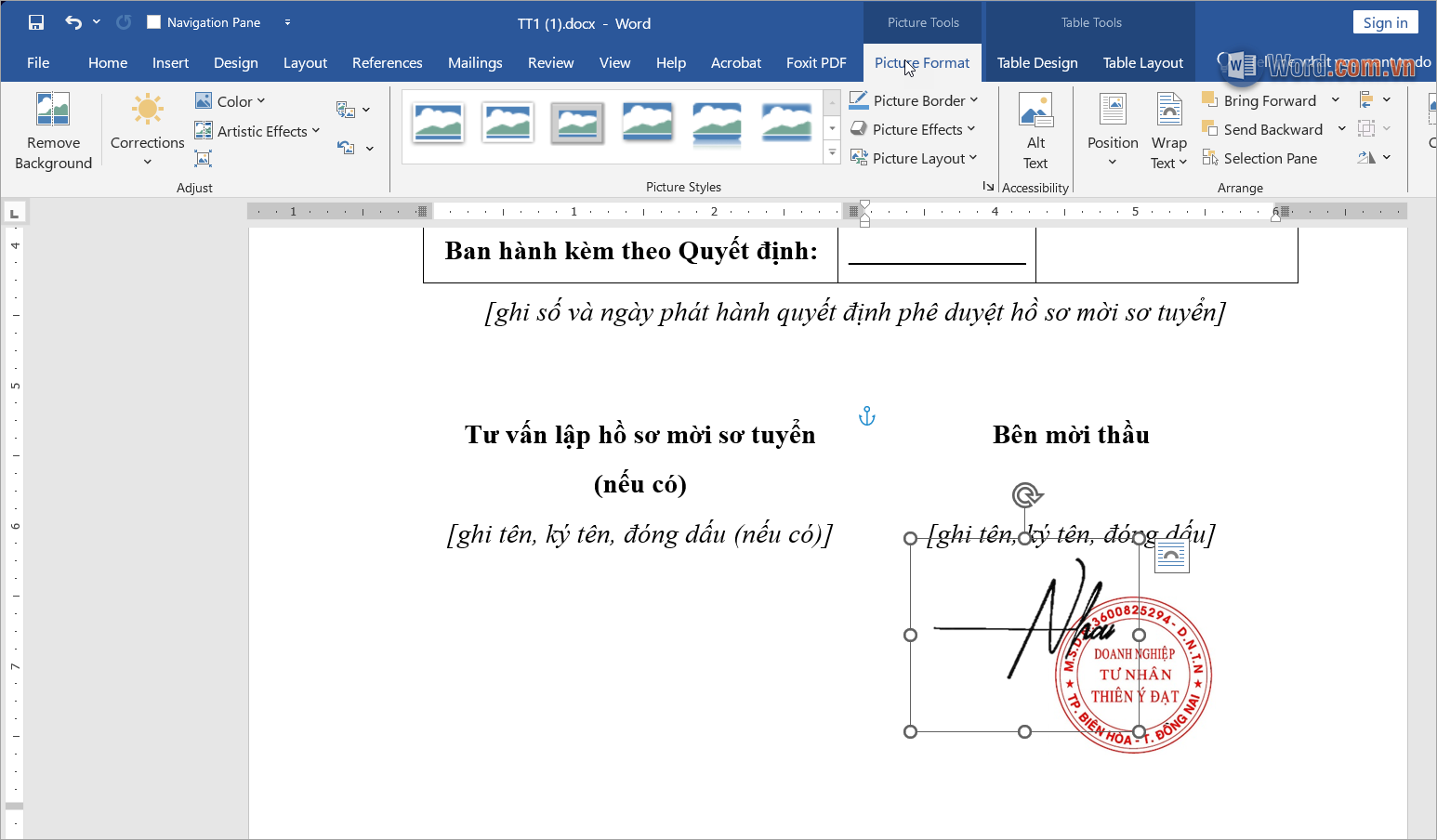
Task: Click the Rotate Objects icon
Action: click(1367, 157)
